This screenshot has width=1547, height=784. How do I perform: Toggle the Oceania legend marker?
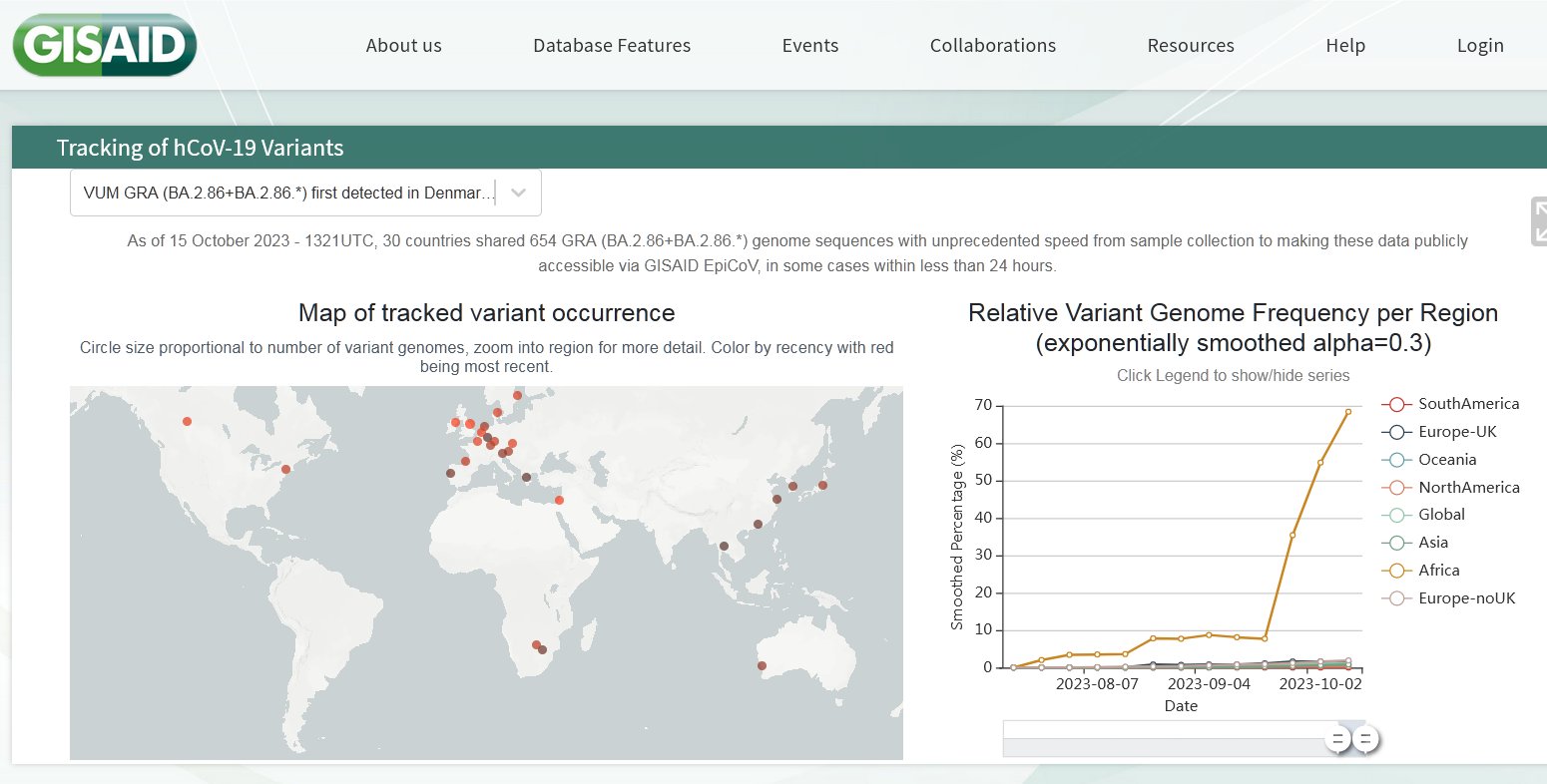[x=1396, y=460]
